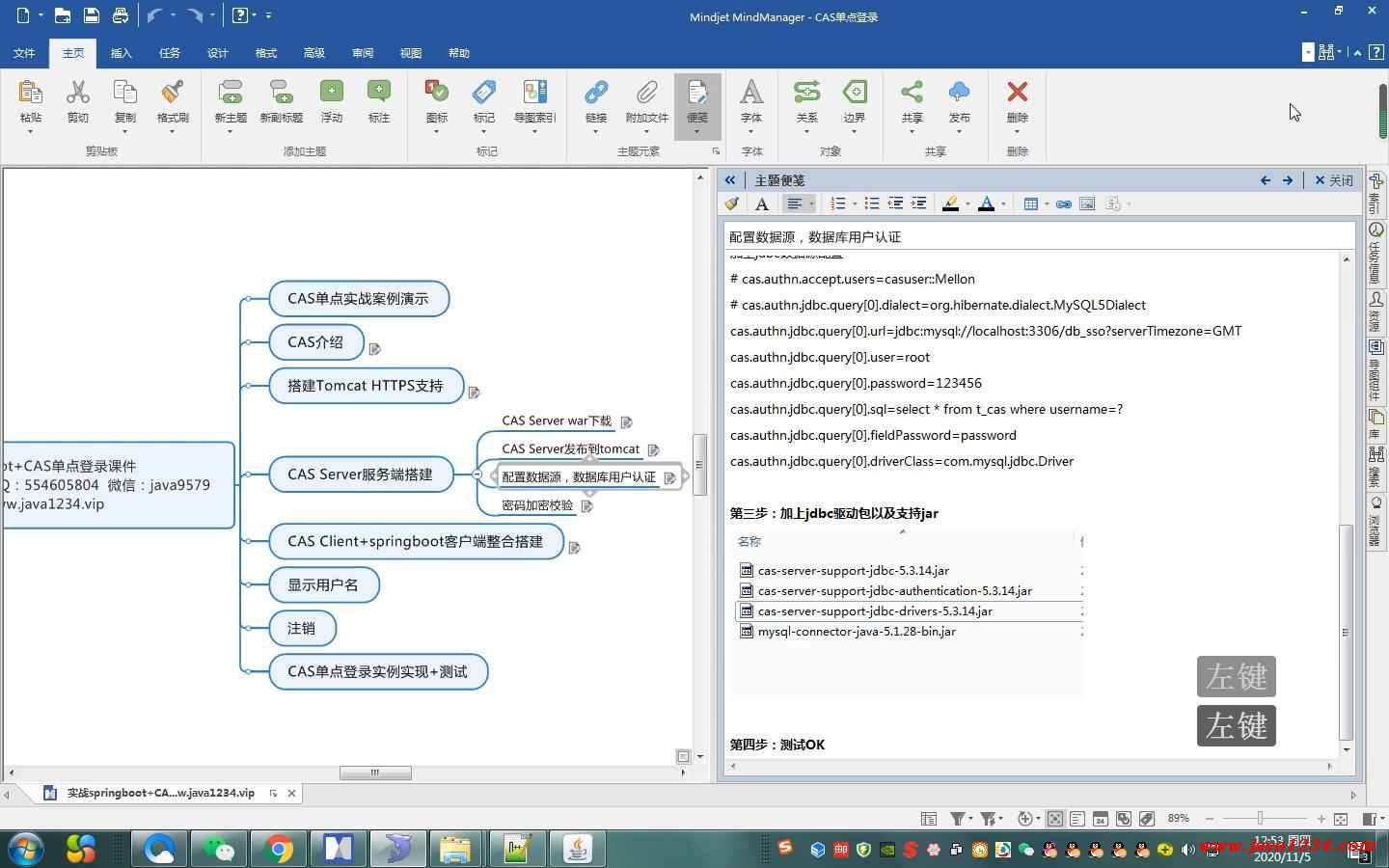
Task: Open the notes font A button
Action: point(762,203)
